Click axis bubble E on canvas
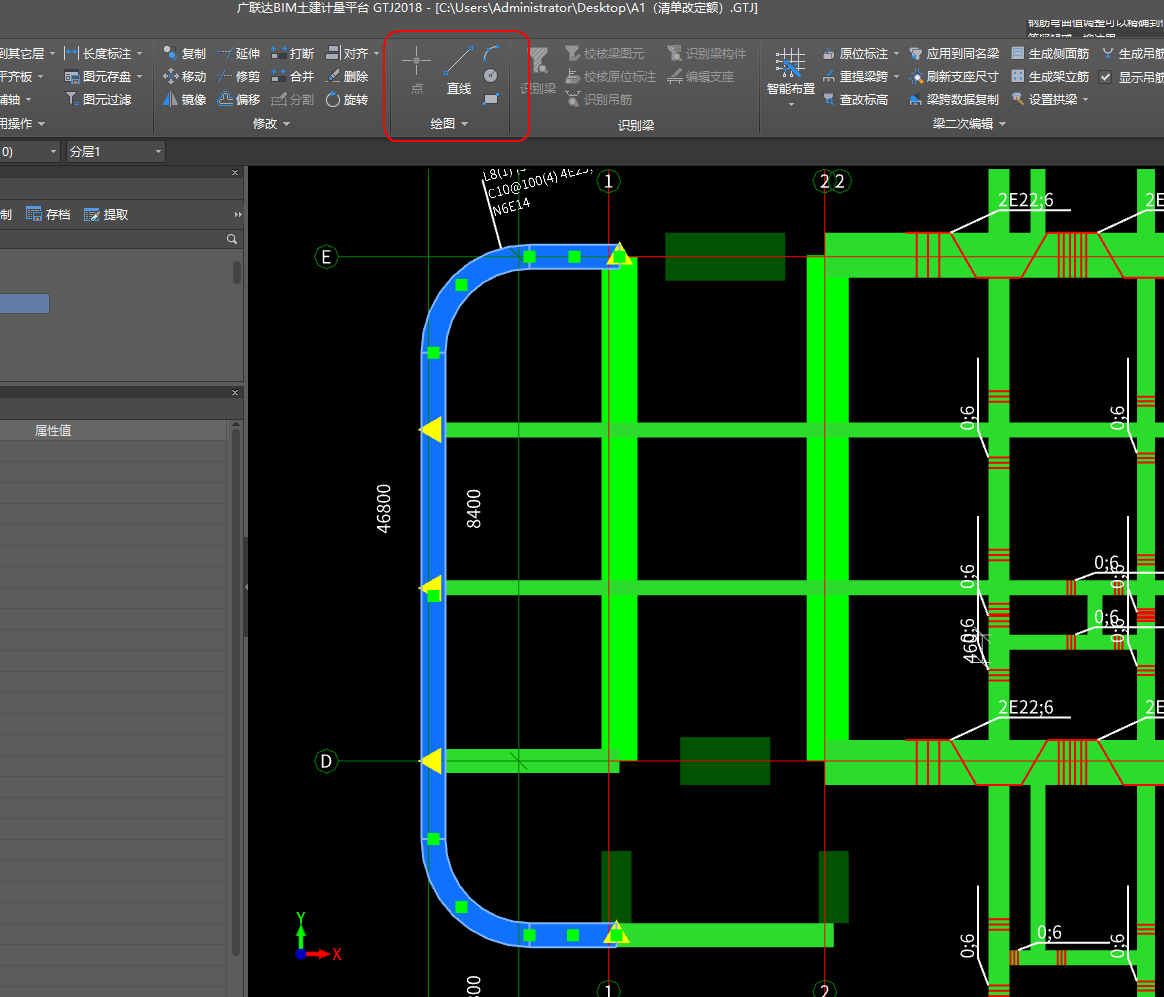Viewport: 1164px width, 997px height. (326, 257)
